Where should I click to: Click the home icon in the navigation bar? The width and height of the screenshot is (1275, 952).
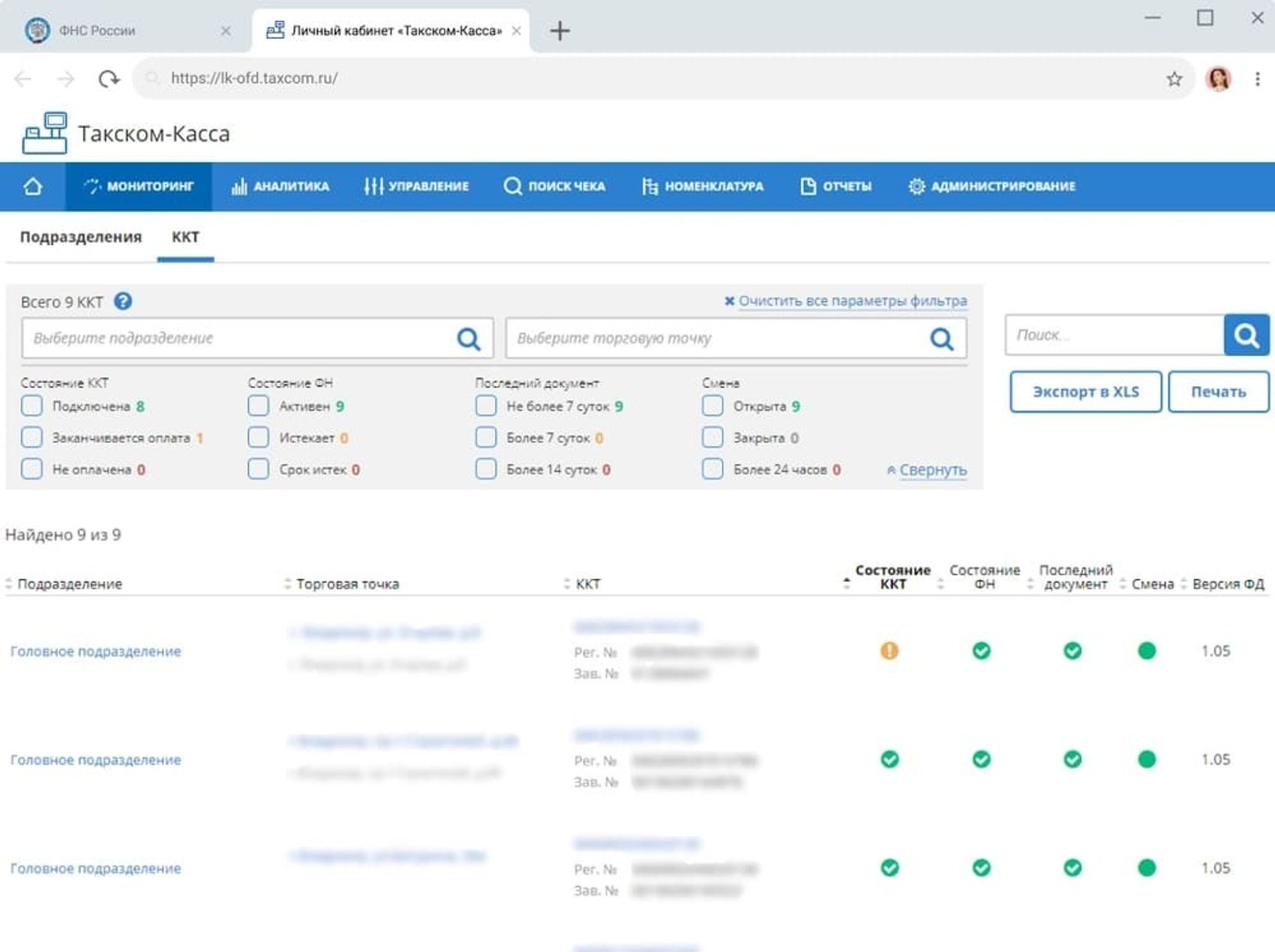[32, 186]
